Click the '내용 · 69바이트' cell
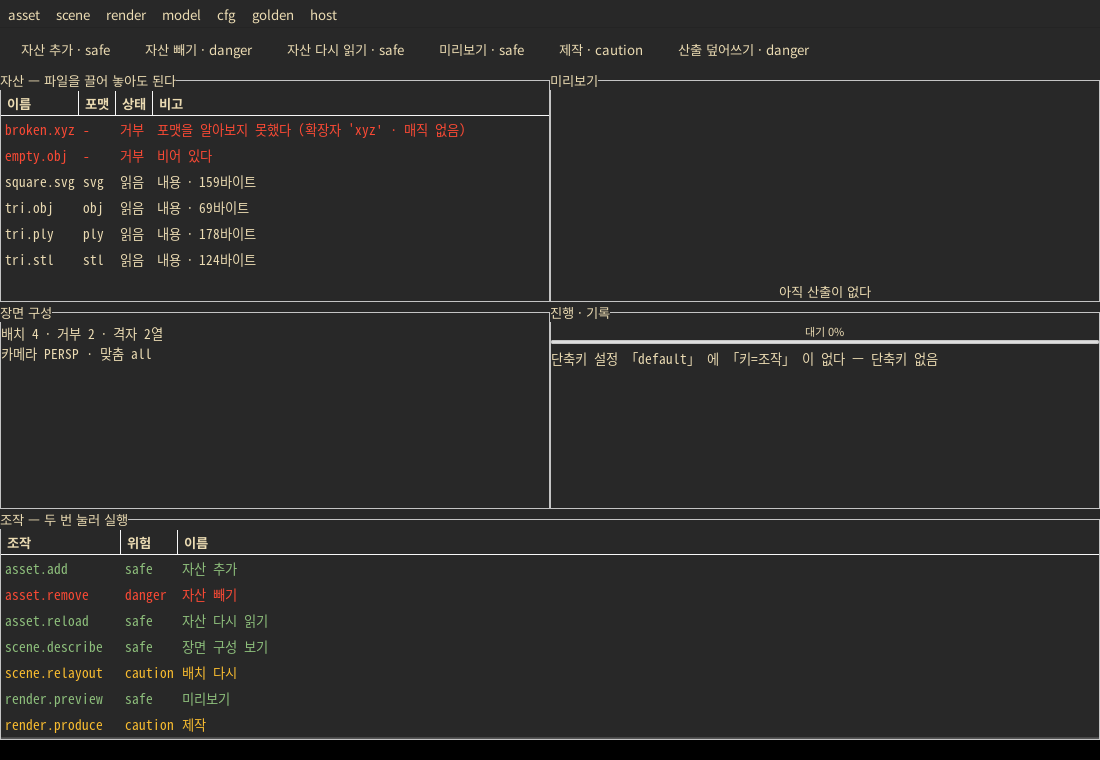This screenshot has width=1100, height=760. click(203, 208)
